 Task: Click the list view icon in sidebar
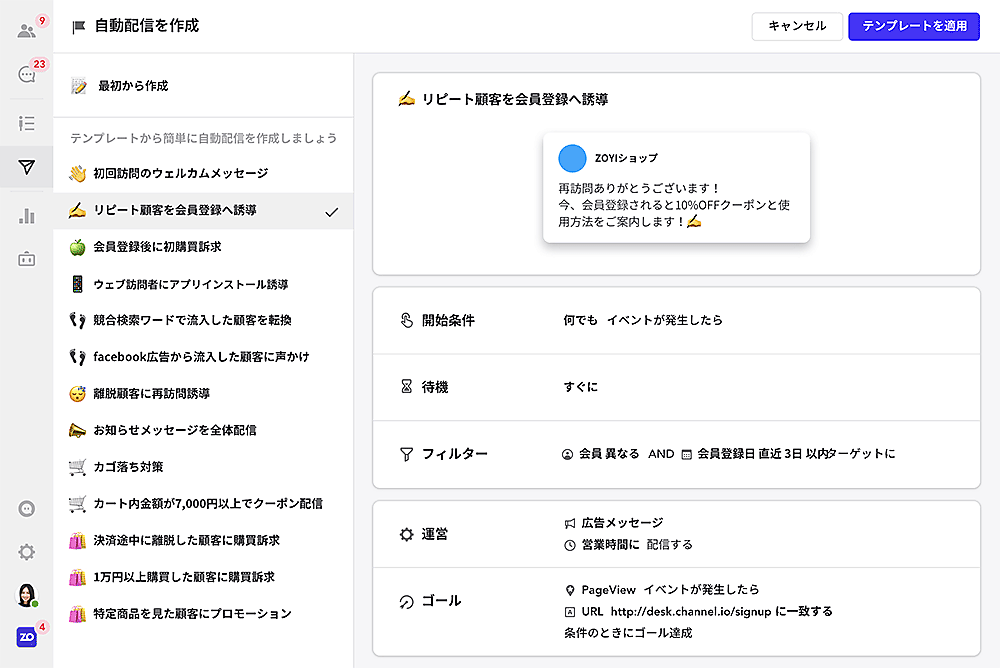27,123
